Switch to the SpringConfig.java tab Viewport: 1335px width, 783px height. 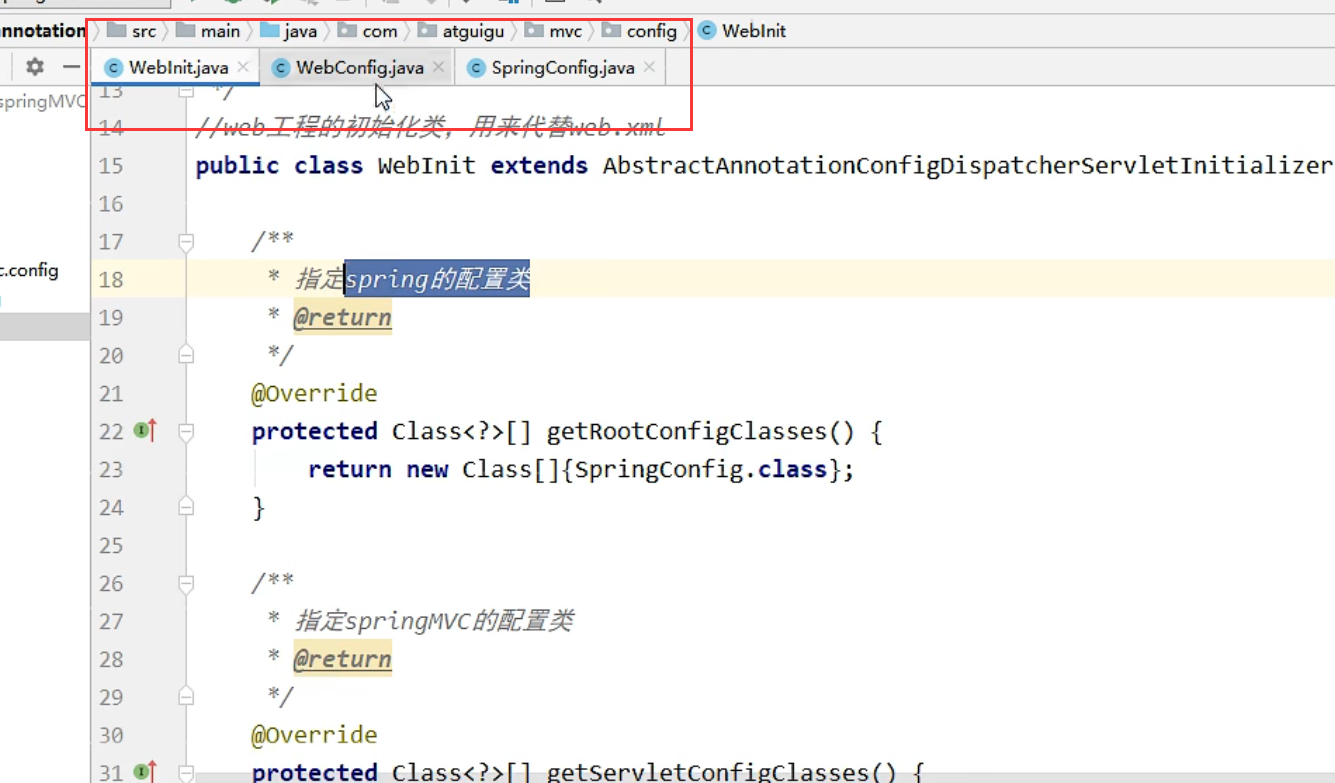562,68
